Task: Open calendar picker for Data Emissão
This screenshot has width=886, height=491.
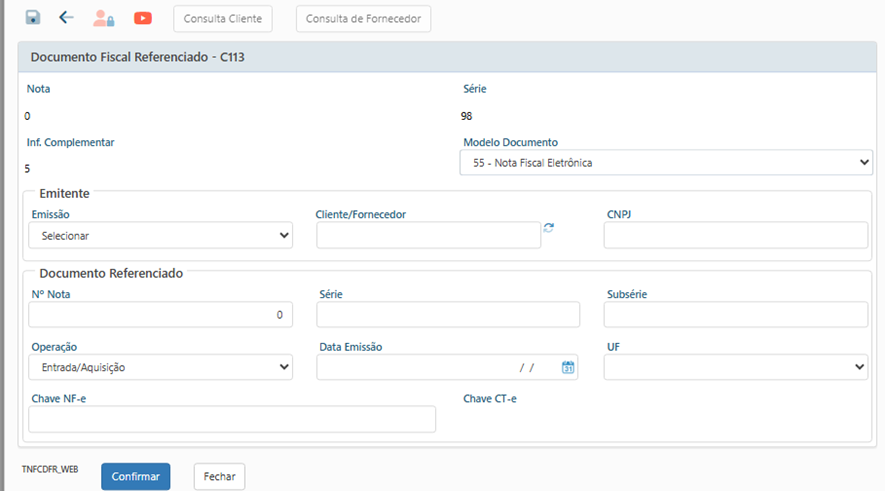Action: coord(568,368)
